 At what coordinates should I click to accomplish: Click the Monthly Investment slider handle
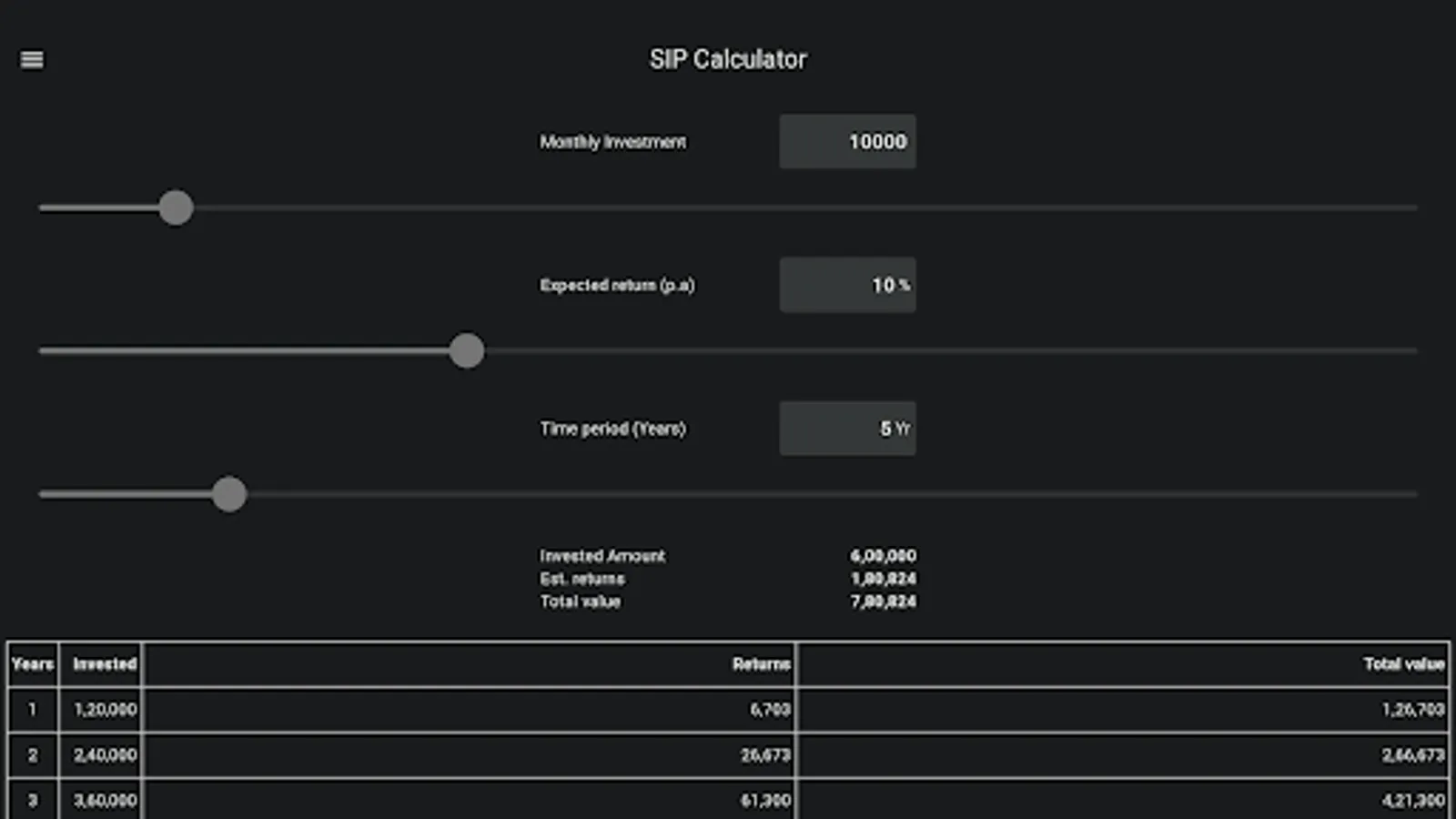pyautogui.click(x=176, y=207)
